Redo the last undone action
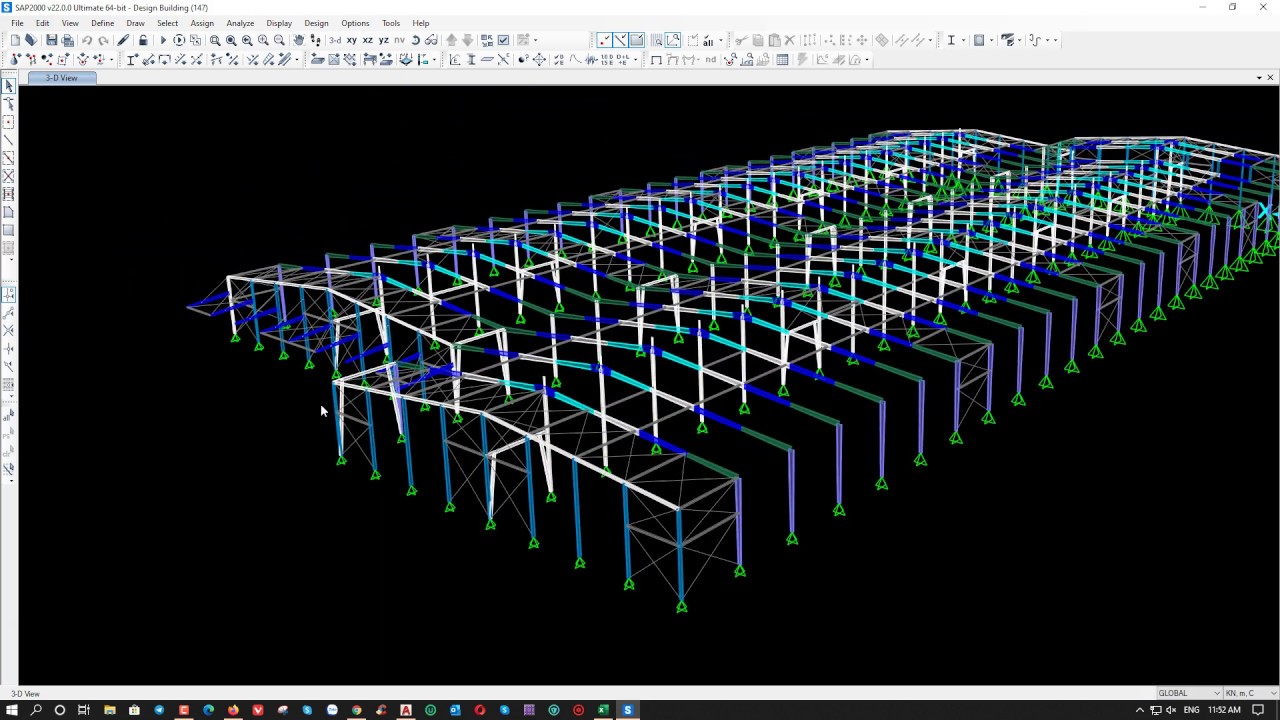Screen dimensions: 1280x720 click(103, 40)
